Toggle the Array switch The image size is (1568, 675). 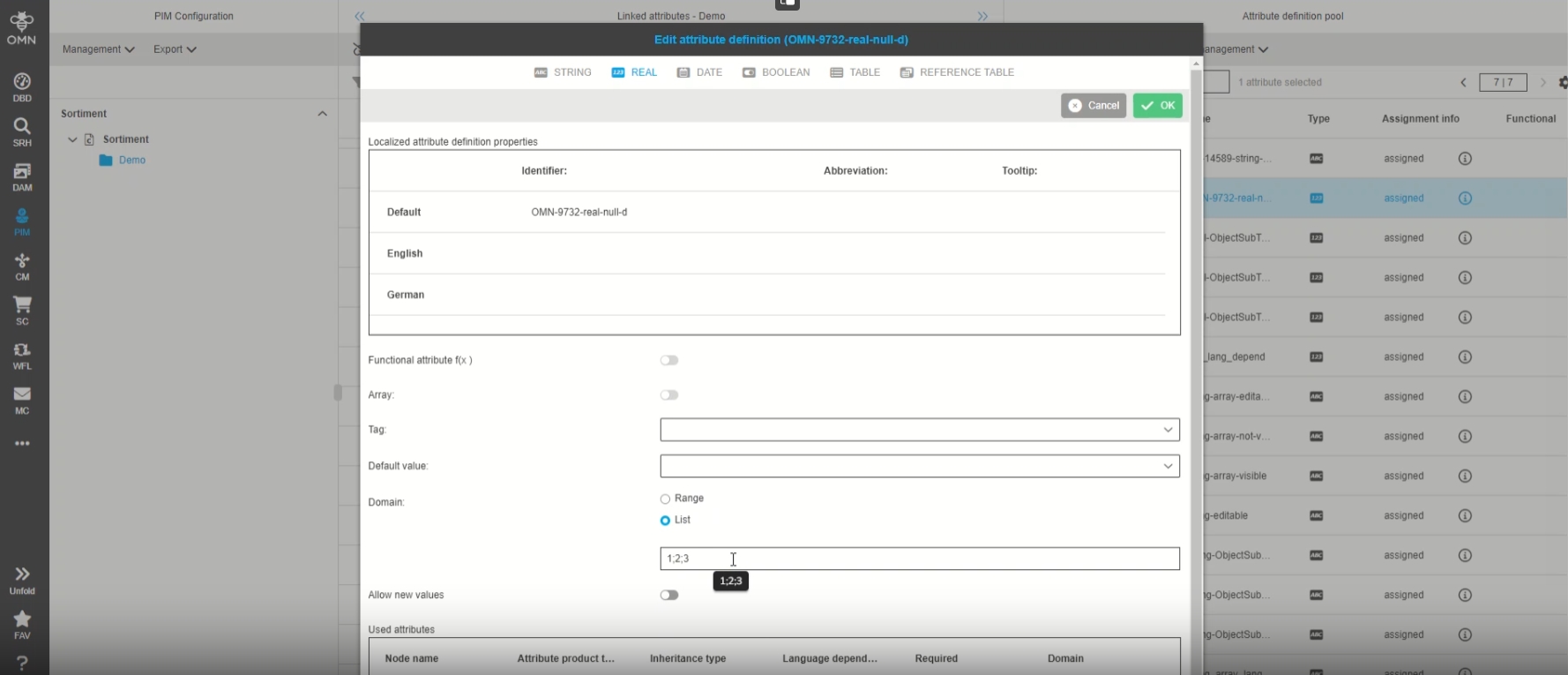click(x=669, y=395)
